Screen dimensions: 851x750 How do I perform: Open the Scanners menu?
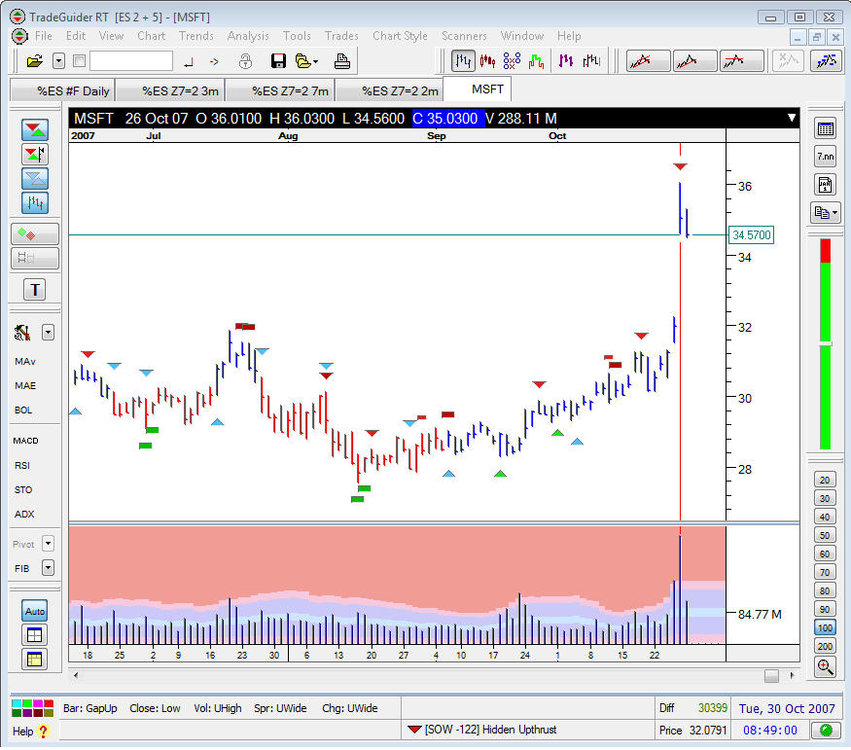[464, 36]
